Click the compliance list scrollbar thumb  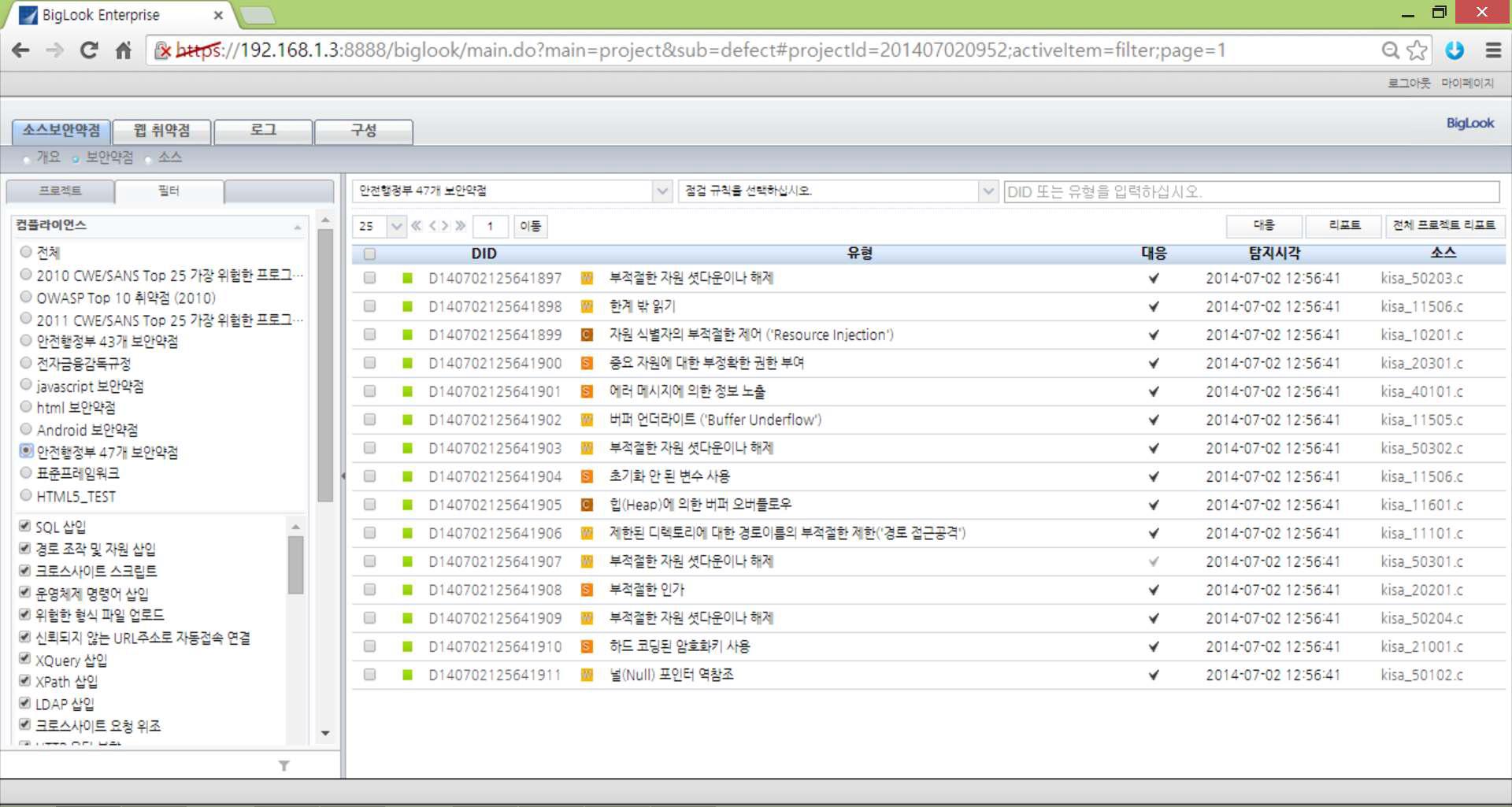point(325,365)
